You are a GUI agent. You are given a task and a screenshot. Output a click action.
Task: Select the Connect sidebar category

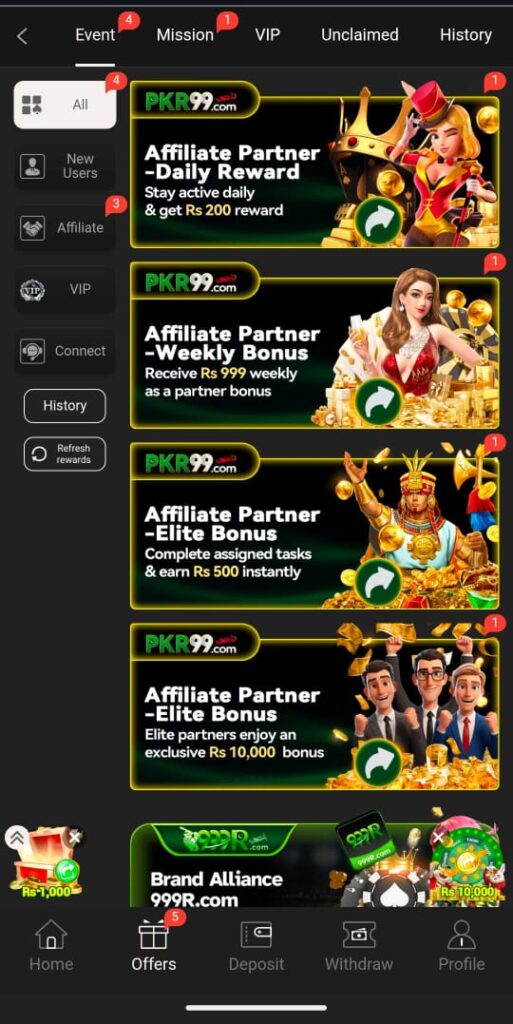coord(65,351)
